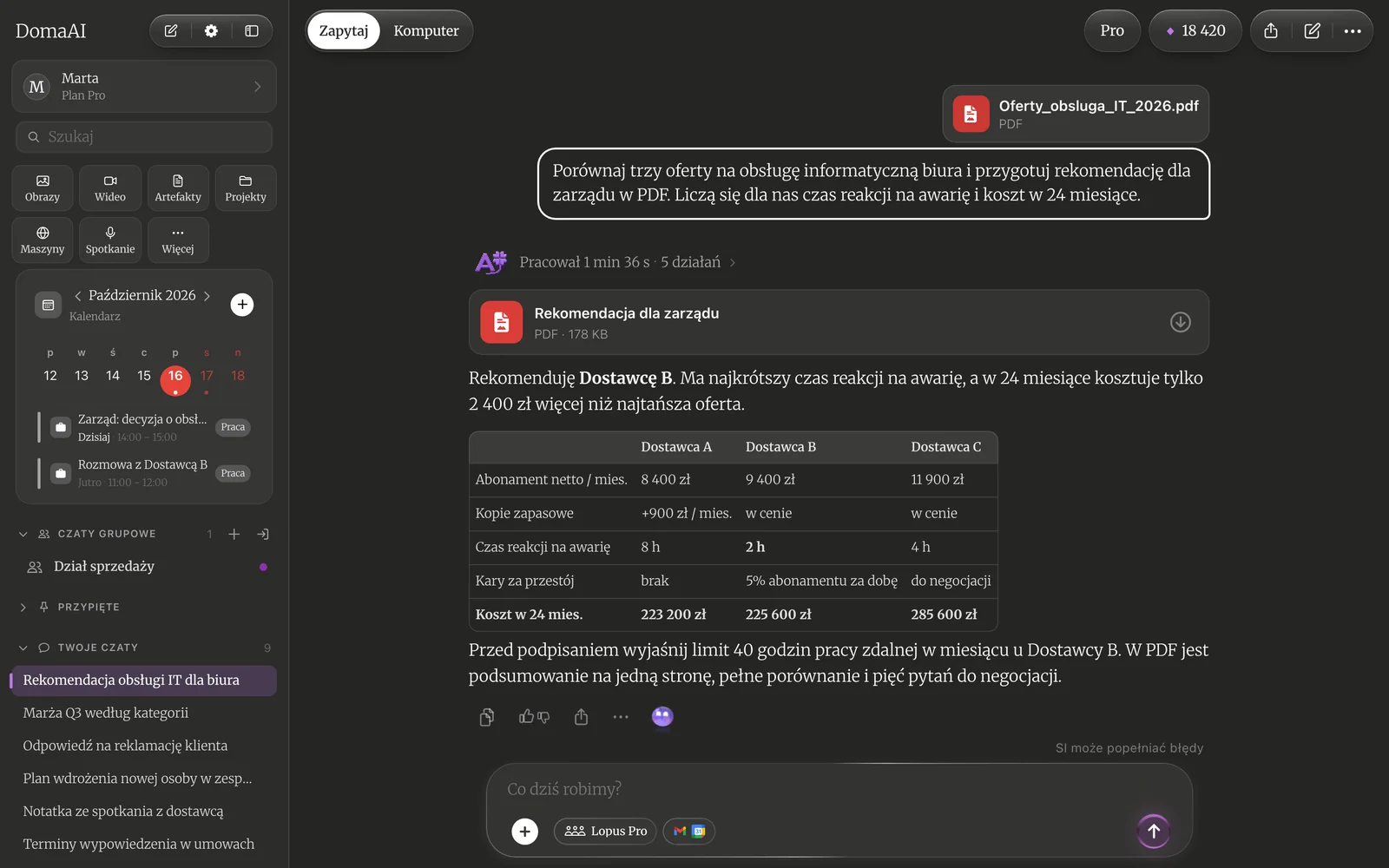1389x868 pixels.
Task: Switch to Komputer mode
Action: [426, 31]
